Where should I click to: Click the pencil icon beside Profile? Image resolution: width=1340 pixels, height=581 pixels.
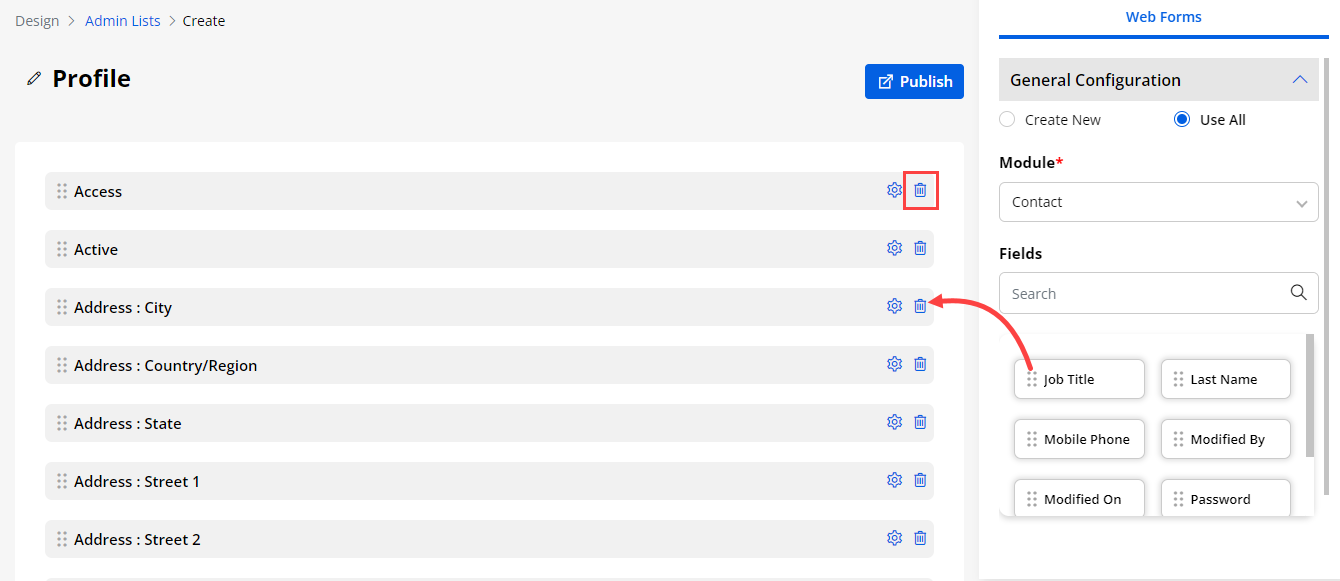coord(34,79)
